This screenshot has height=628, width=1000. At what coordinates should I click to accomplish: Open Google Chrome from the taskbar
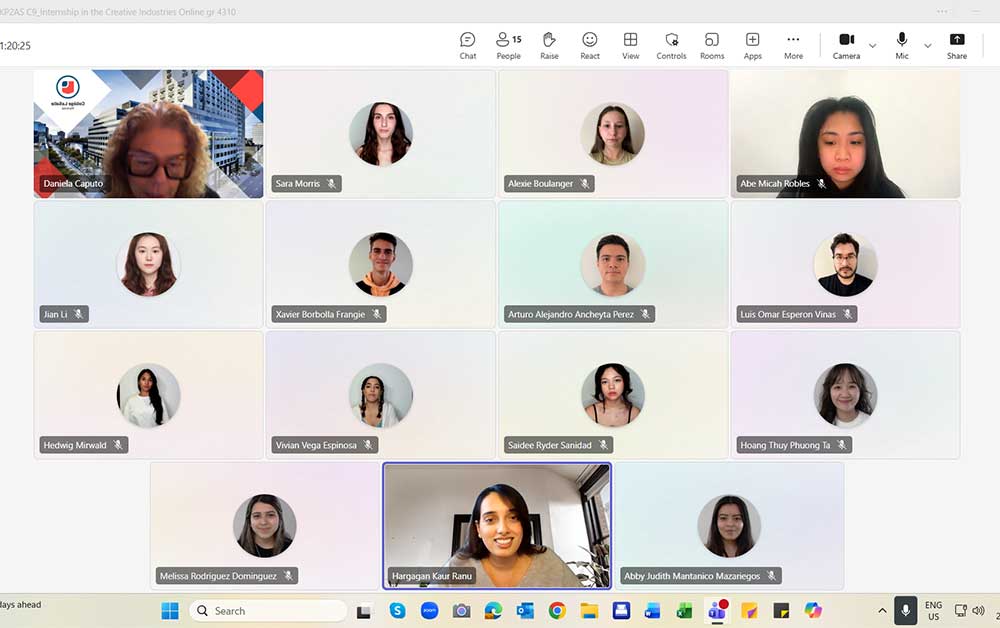click(x=557, y=611)
